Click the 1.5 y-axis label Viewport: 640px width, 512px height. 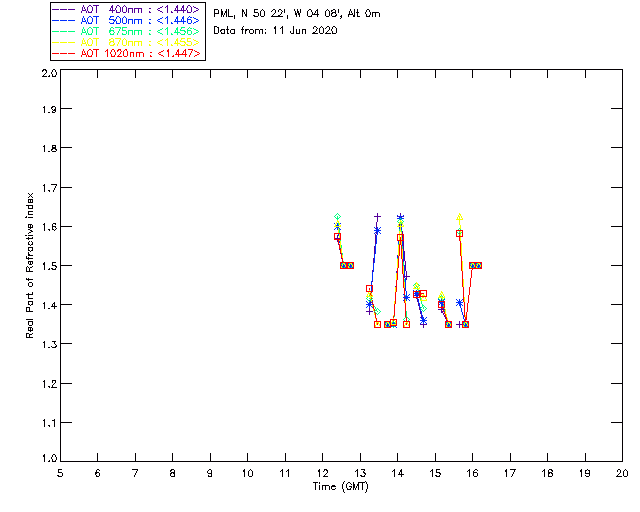pos(49,266)
